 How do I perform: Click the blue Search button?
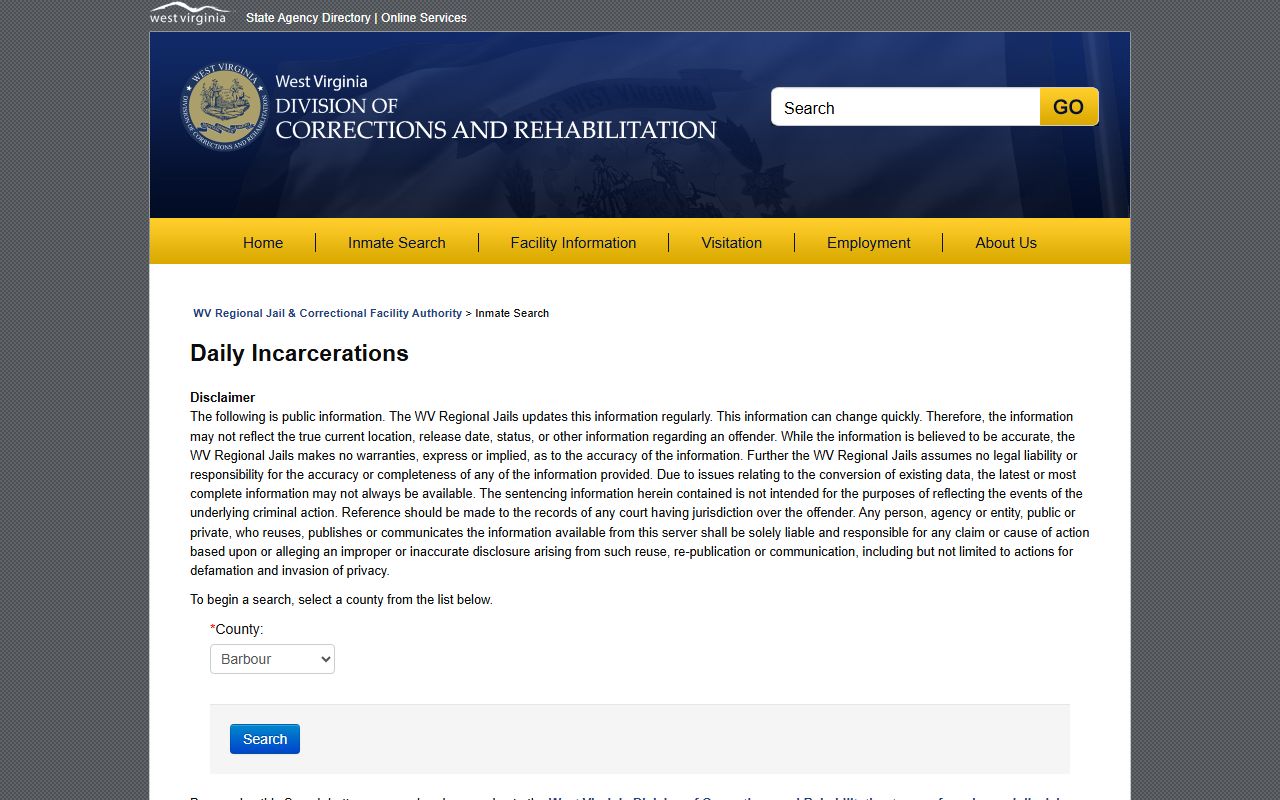coord(265,739)
